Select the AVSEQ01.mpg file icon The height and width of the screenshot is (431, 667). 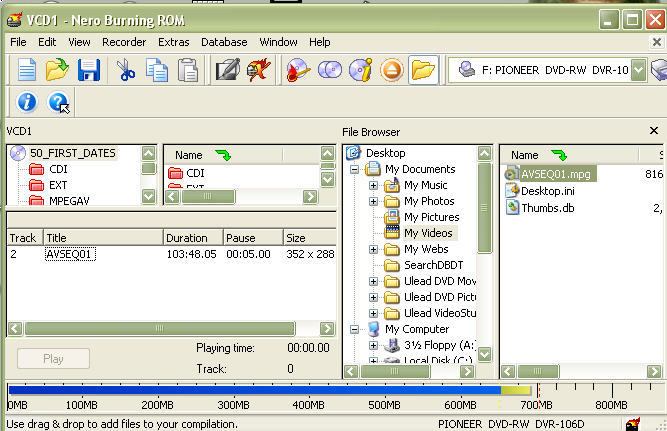[x=511, y=174]
